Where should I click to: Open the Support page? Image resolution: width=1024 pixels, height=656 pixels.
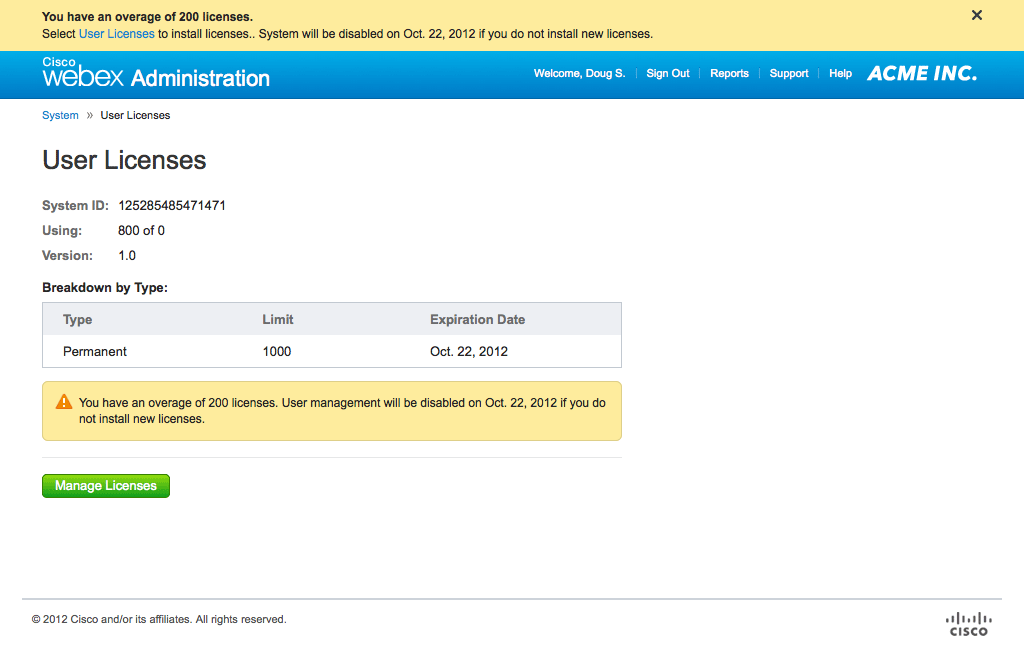(789, 74)
